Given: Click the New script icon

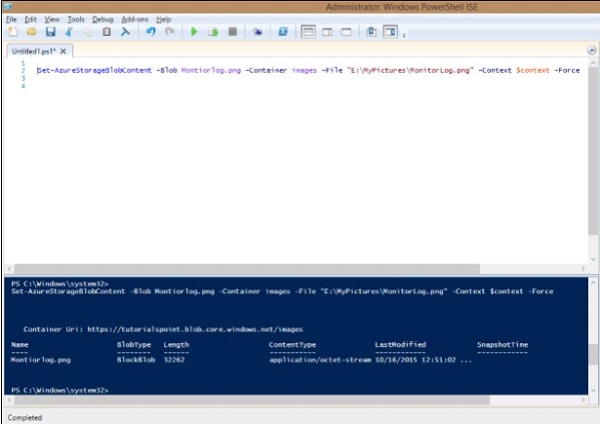Looking at the screenshot, I should pos(12,32).
